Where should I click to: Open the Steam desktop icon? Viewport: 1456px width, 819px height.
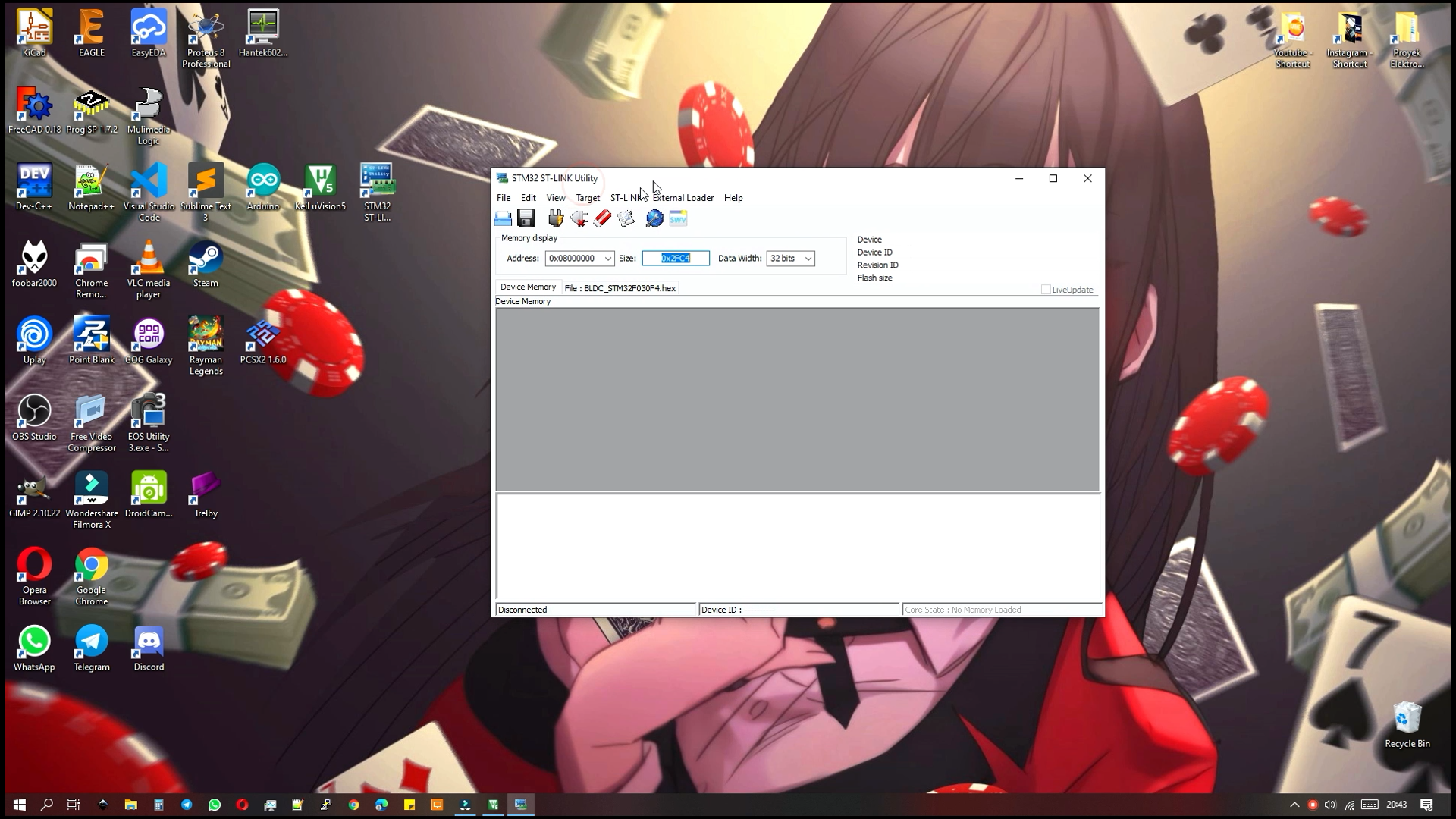[206, 264]
